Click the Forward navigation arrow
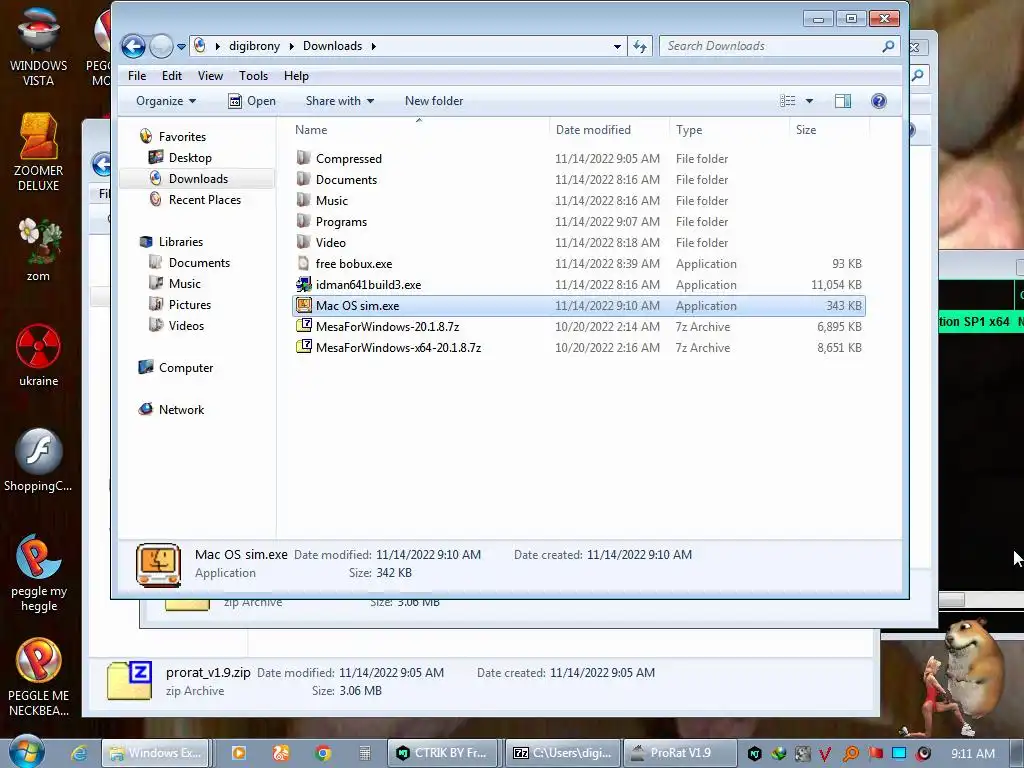 point(161,46)
